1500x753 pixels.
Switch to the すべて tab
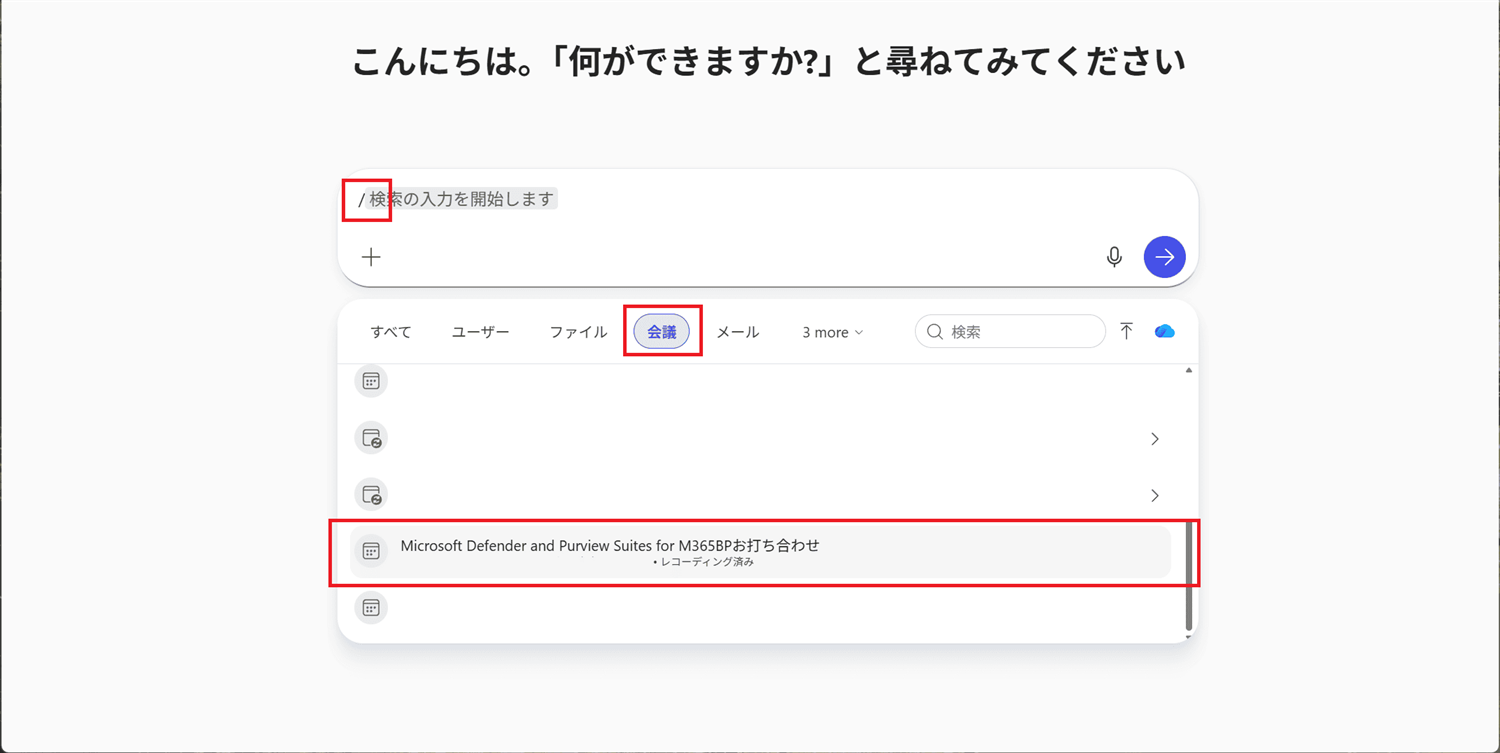391,332
